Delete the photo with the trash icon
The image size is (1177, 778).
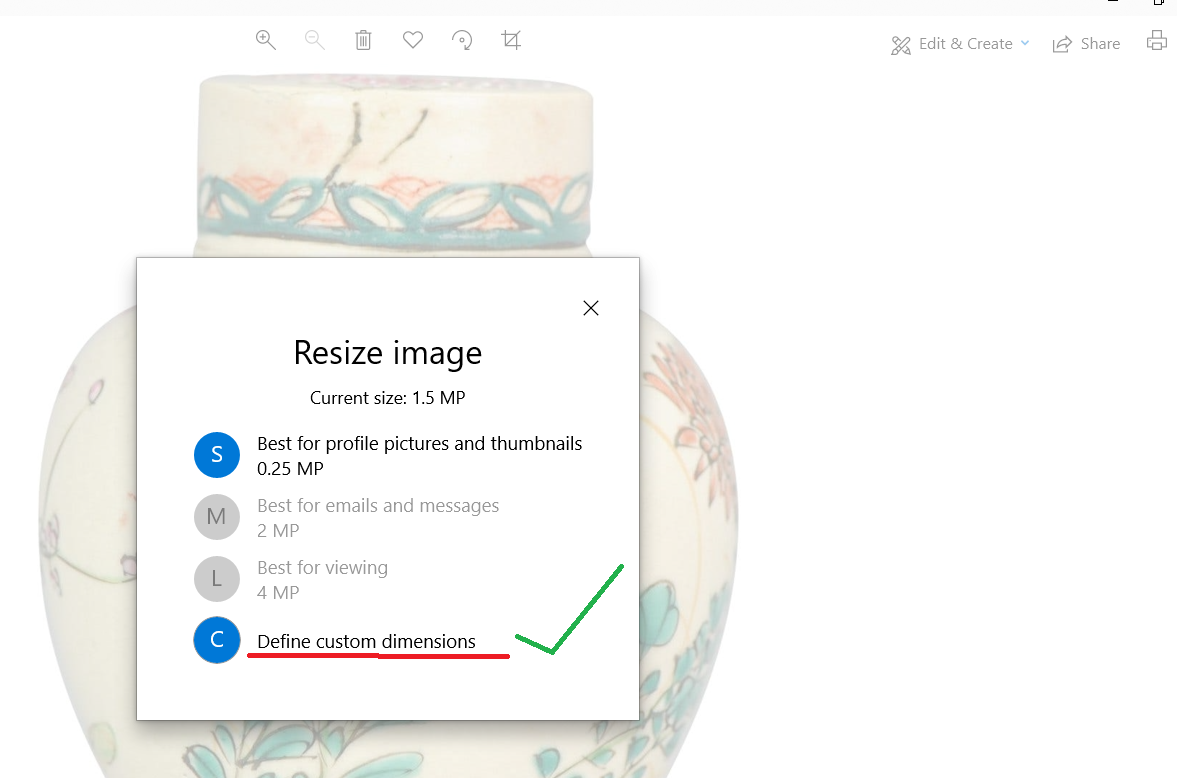(363, 40)
